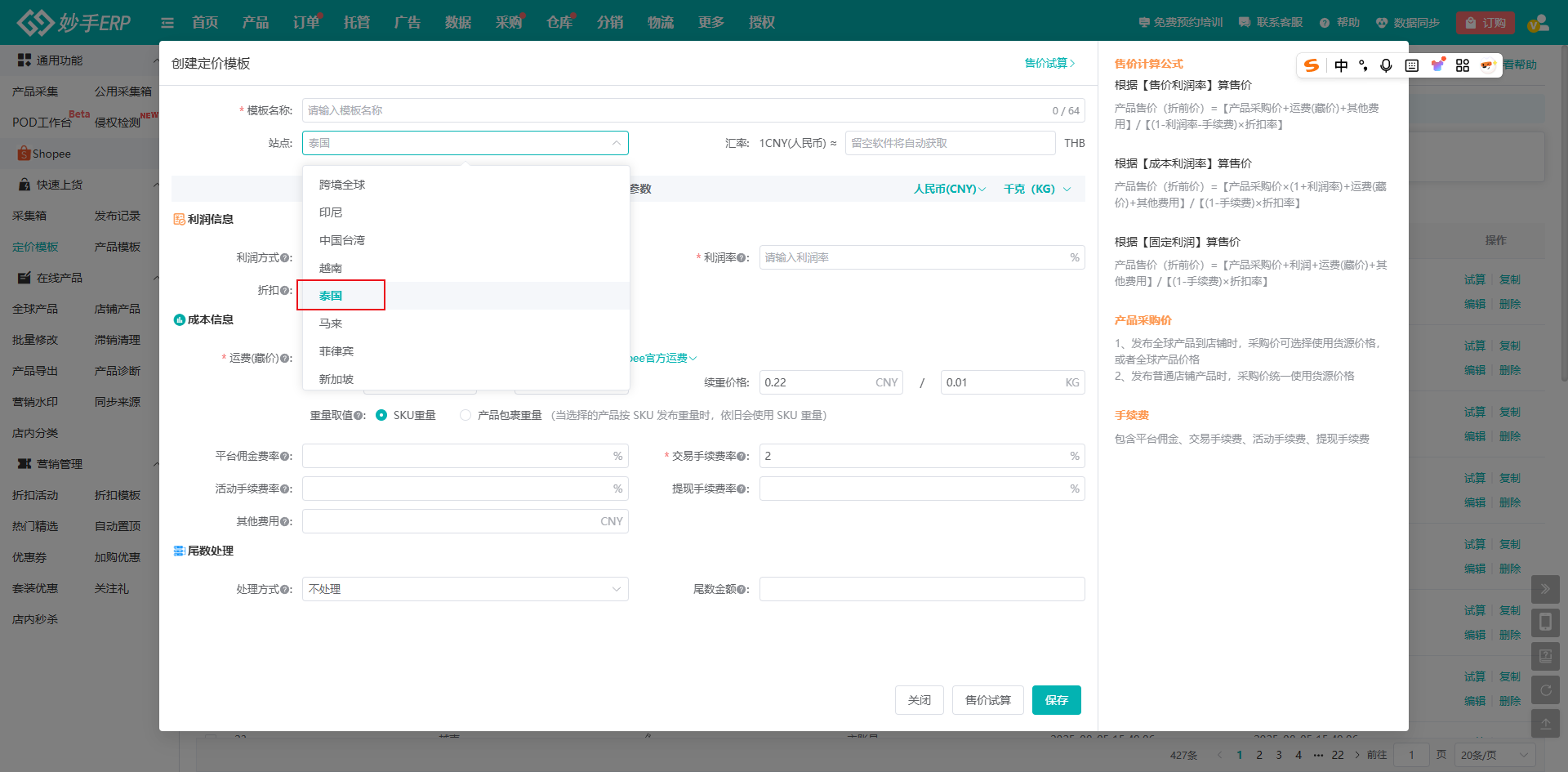
Task: Open the 物流 menu in top navigation
Action: click(661, 23)
